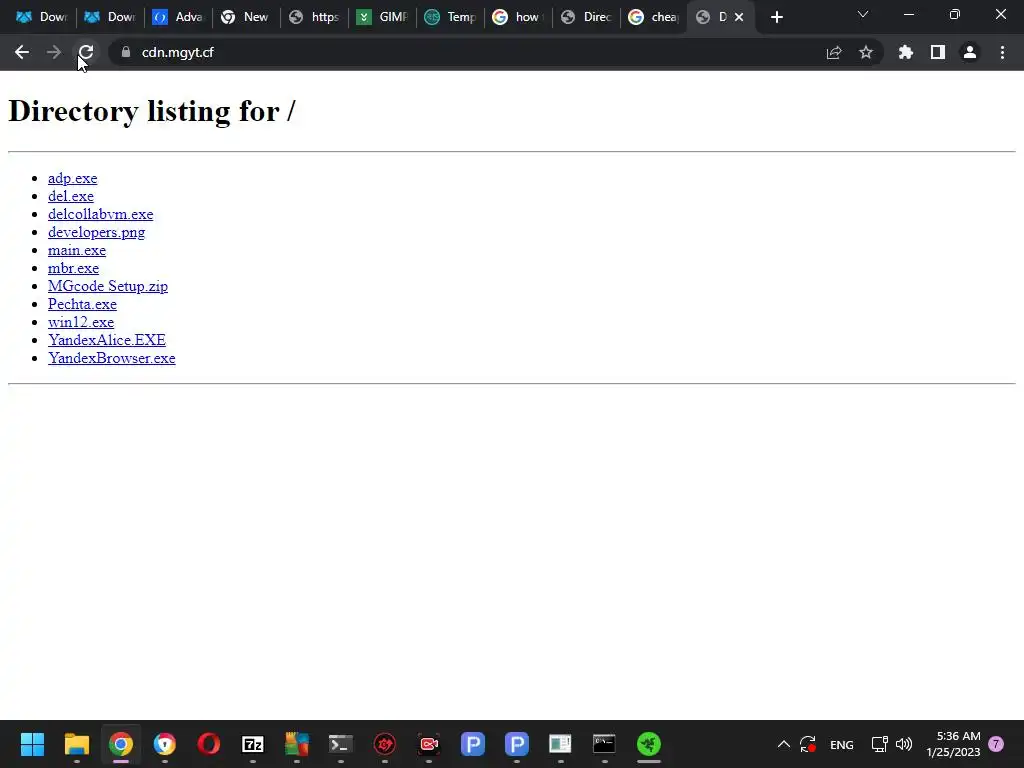Viewport: 1024px width, 768px height.
Task: Open the YandexBrowser.exe link
Action: click(x=112, y=358)
